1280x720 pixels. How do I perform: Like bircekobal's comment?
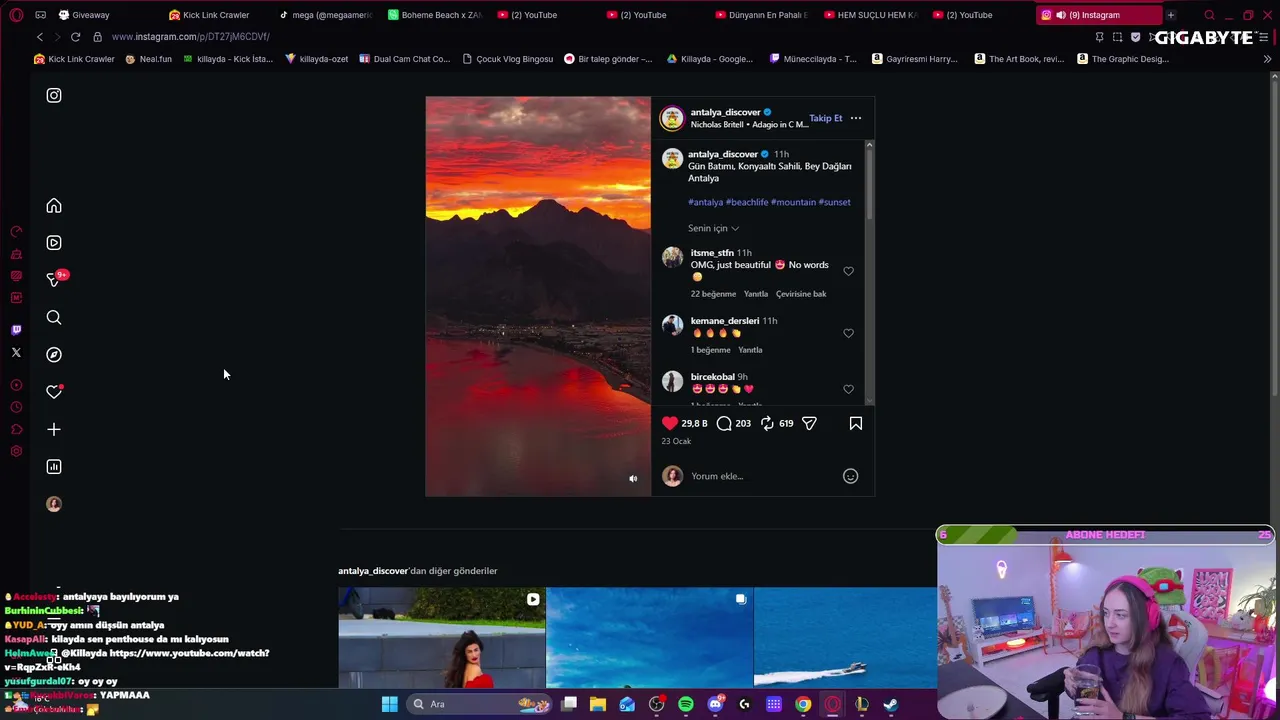coord(848,390)
